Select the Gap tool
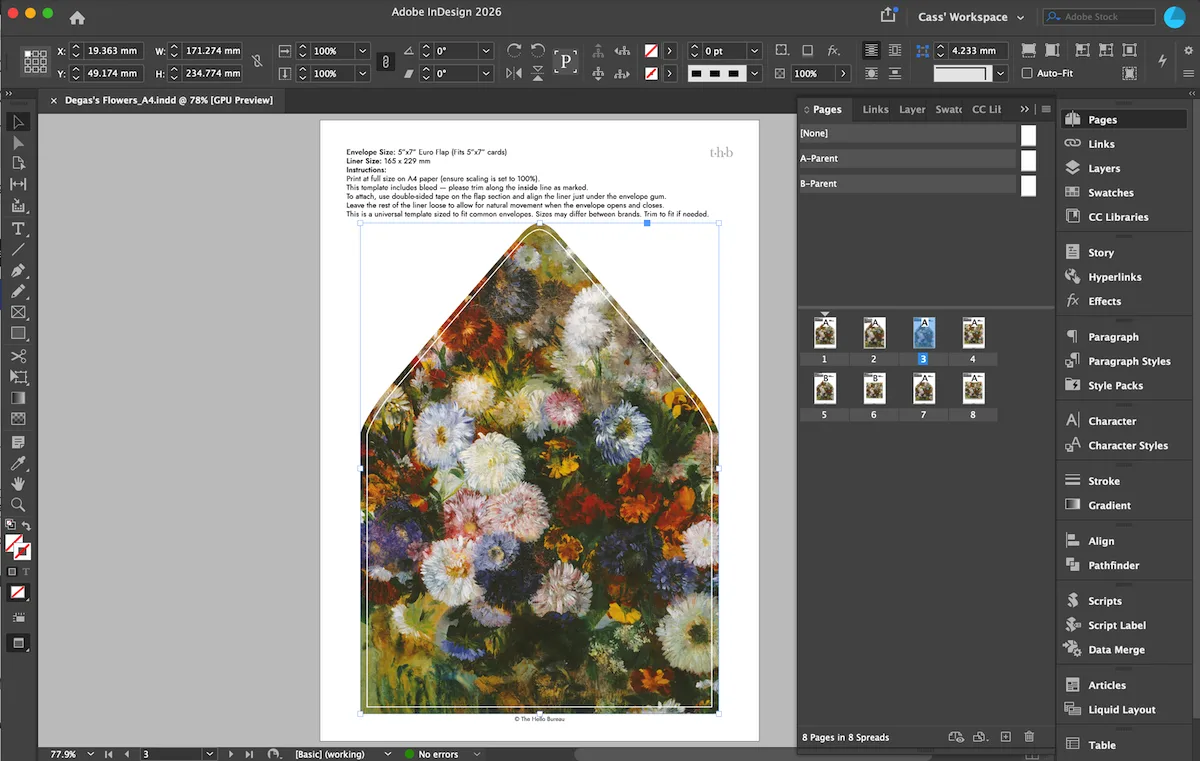Screen dimensions: 1200x761 pyautogui.click(x=18, y=185)
